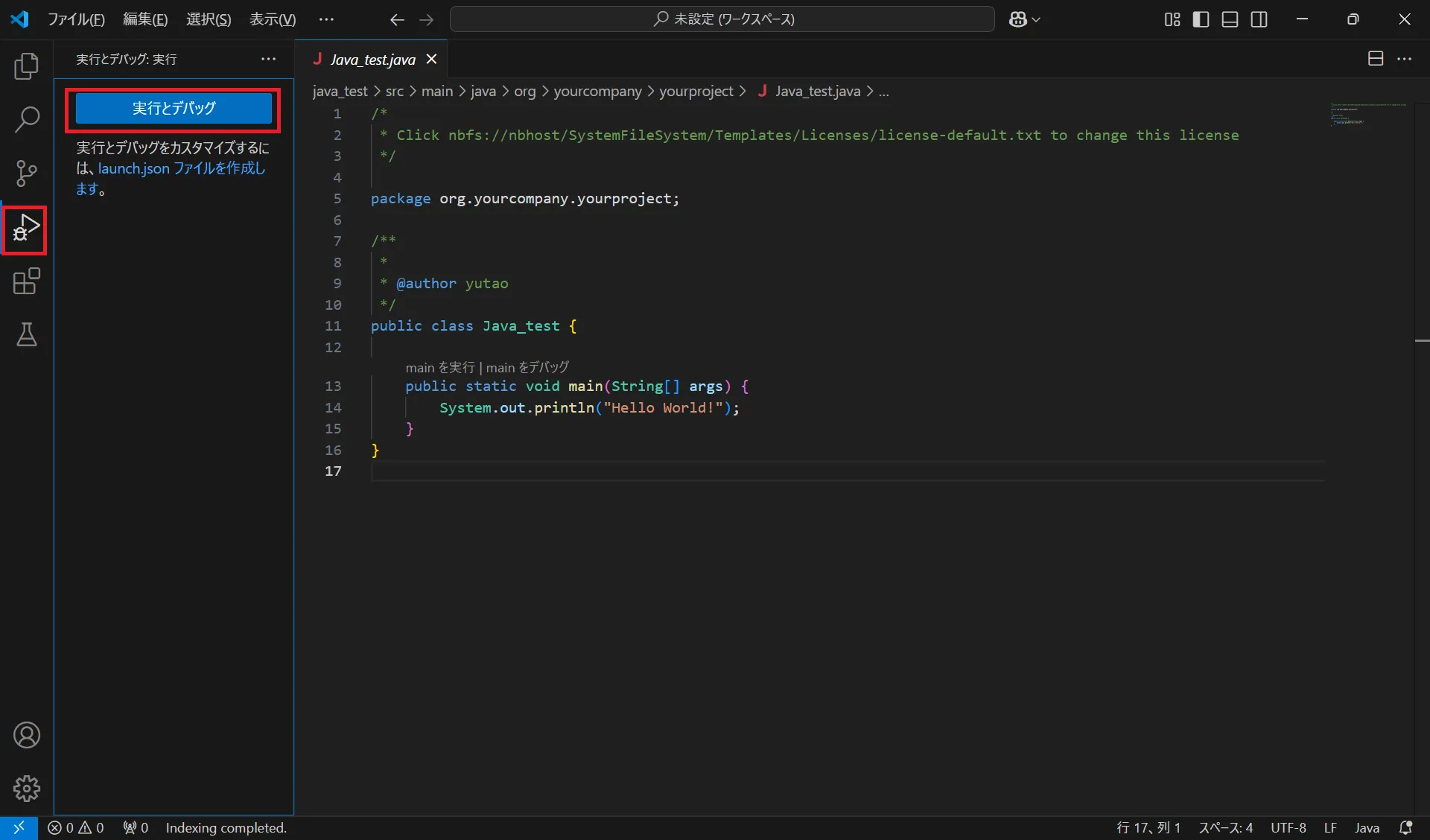This screenshot has width=1430, height=840.
Task: Open the 編集(E) menu
Action: click(x=145, y=19)
